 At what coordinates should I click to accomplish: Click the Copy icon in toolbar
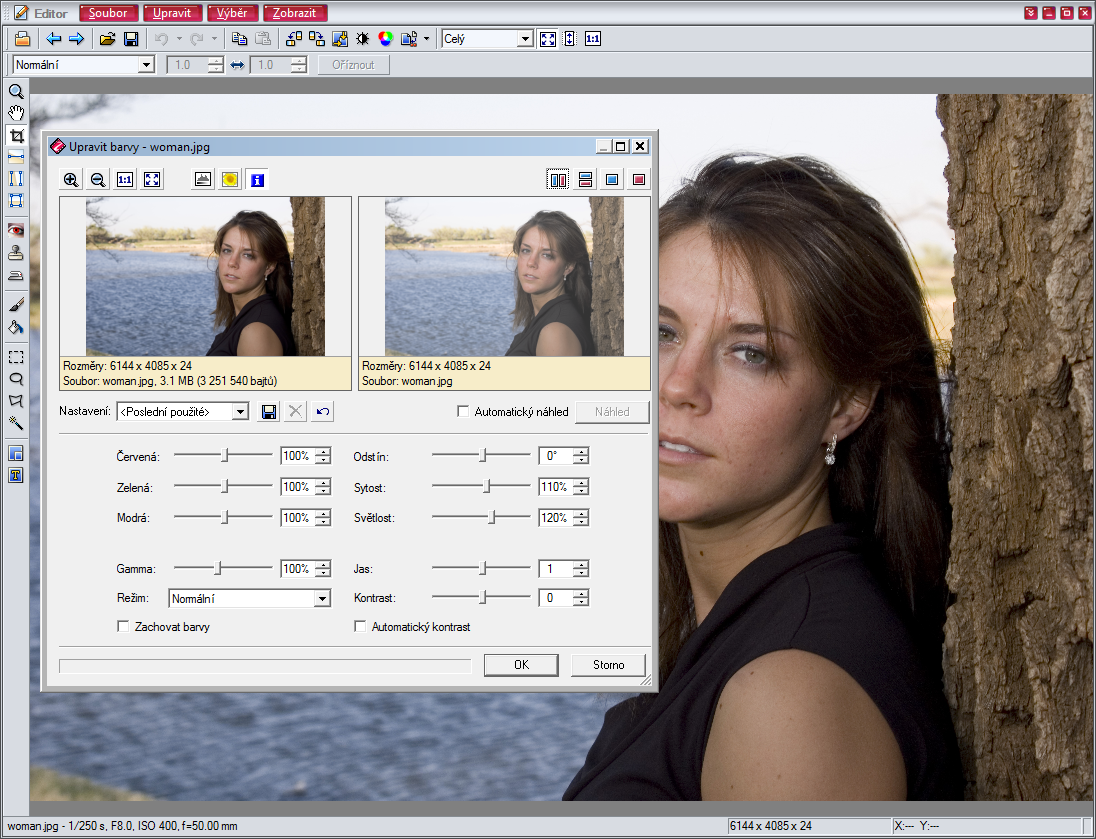(240, 39)
